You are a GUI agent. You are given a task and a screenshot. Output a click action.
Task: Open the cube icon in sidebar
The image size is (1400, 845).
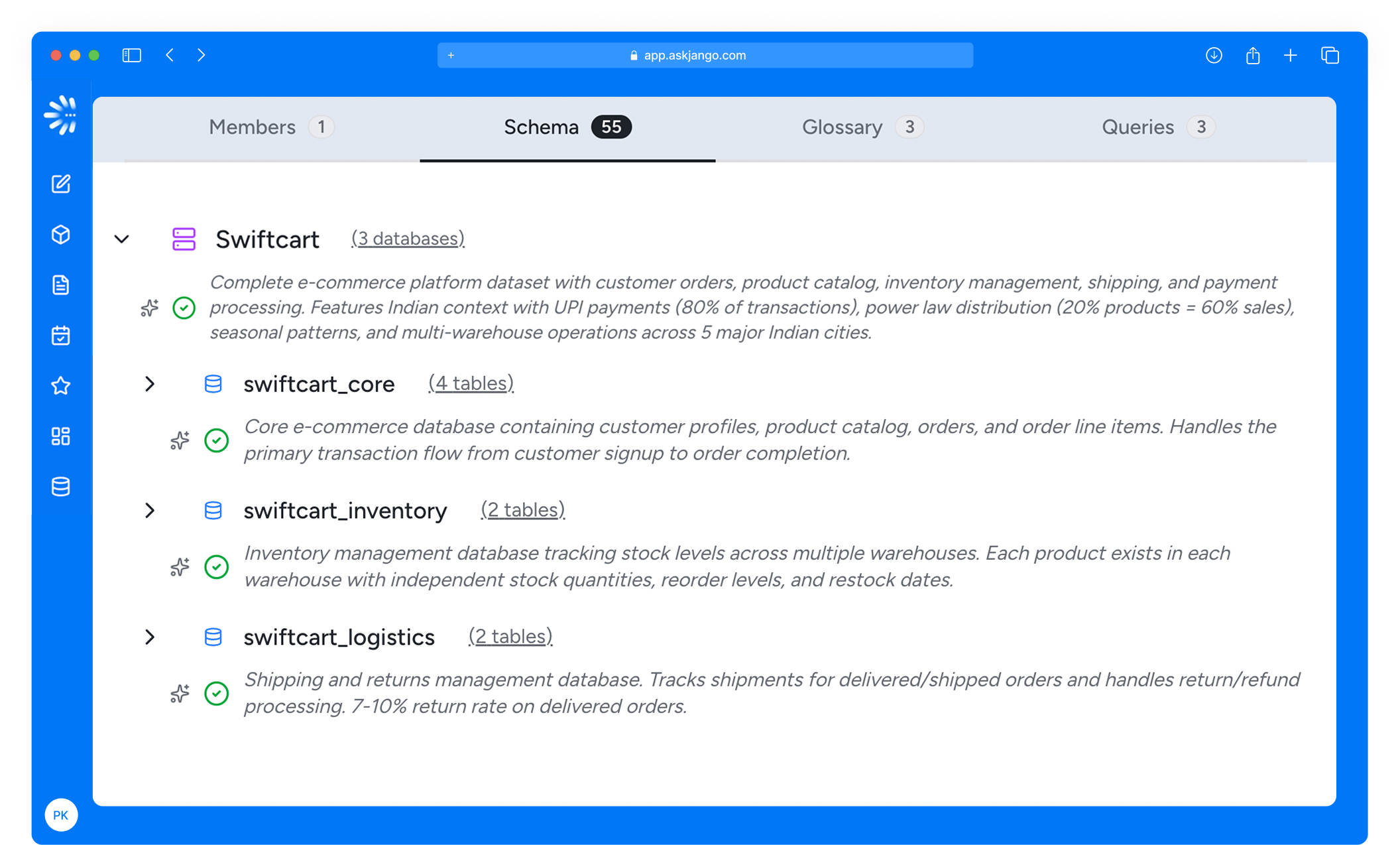[61, 234]
